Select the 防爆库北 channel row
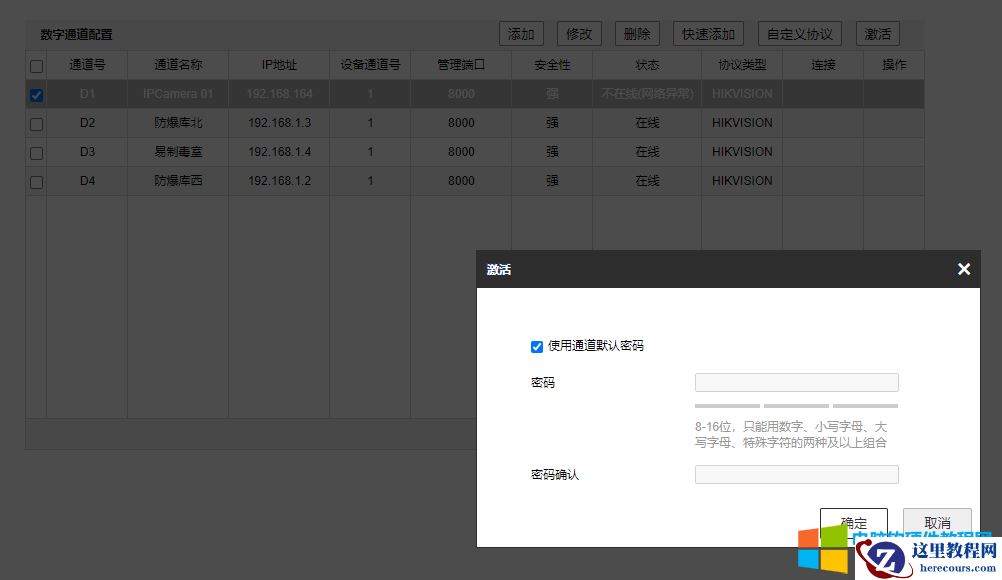 click(x=177, y=122)
